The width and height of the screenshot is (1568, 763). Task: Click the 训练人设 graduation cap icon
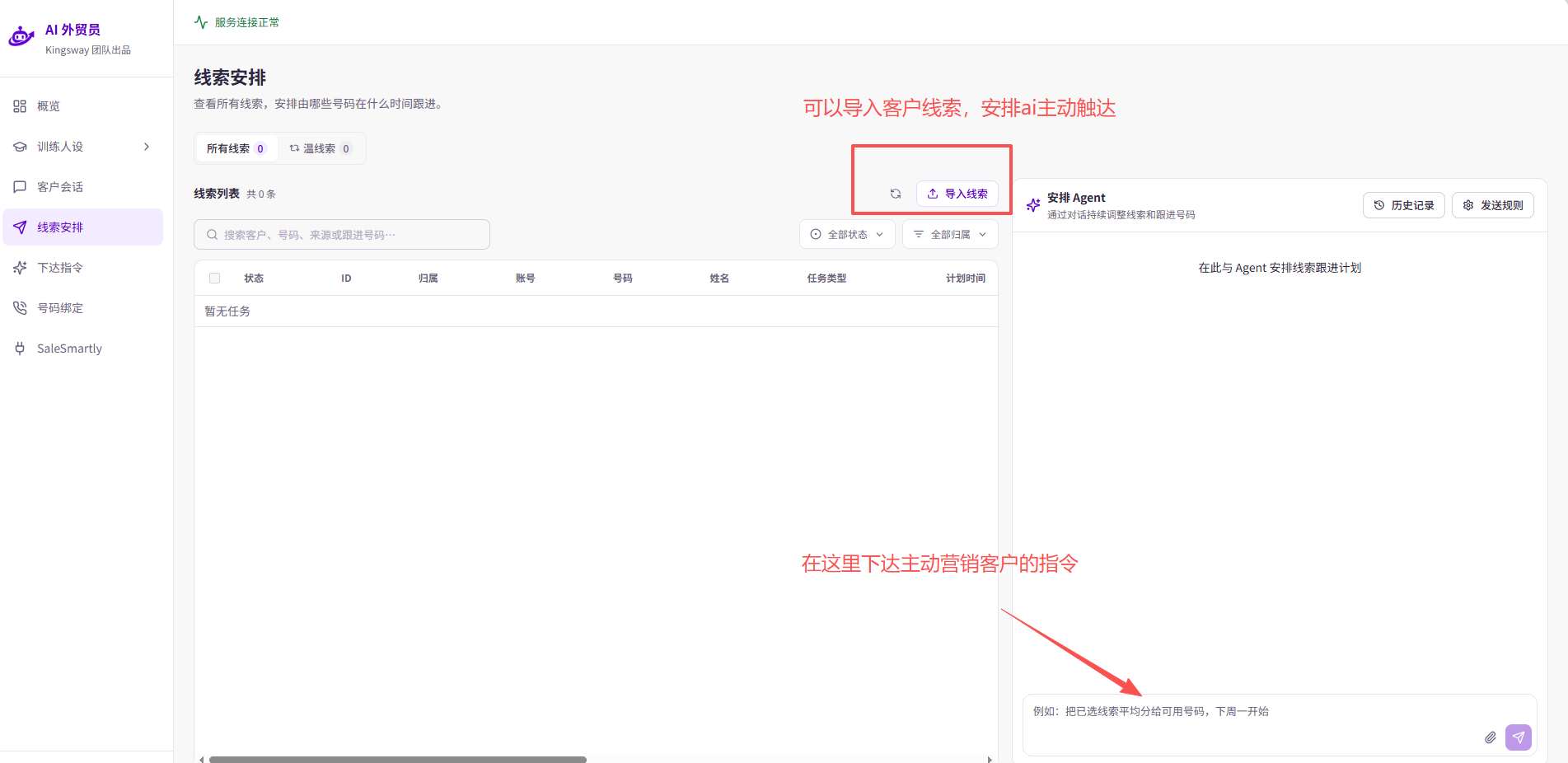click(x=20, y=147)
